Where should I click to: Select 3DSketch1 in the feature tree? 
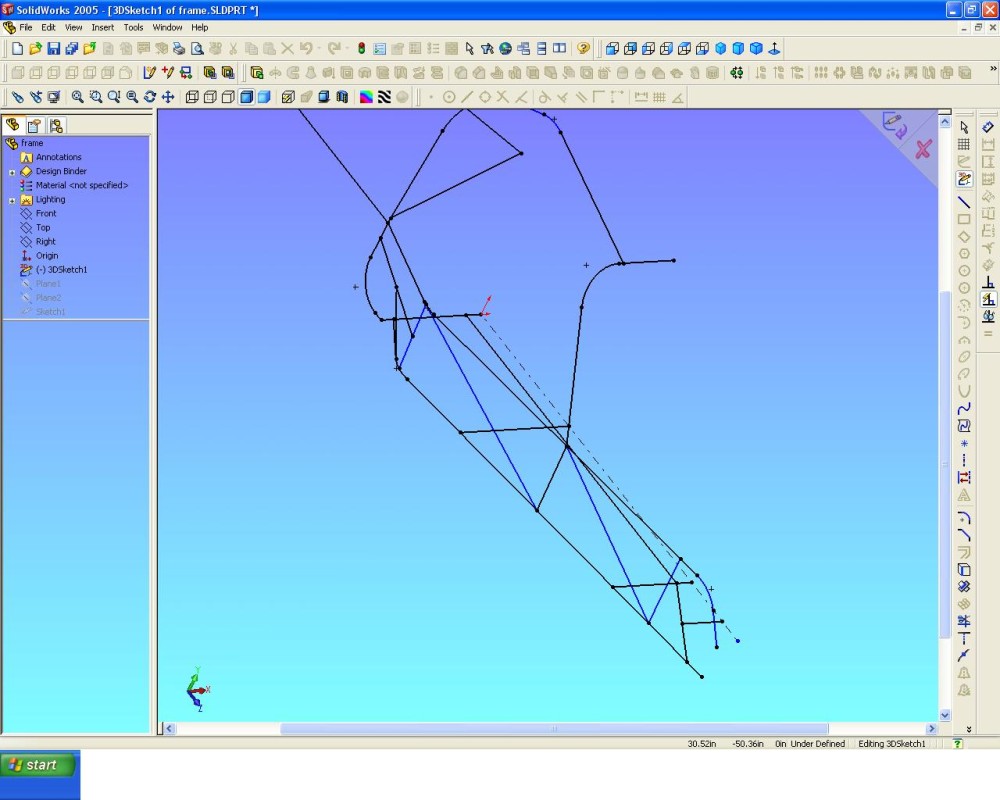point(61,270)
